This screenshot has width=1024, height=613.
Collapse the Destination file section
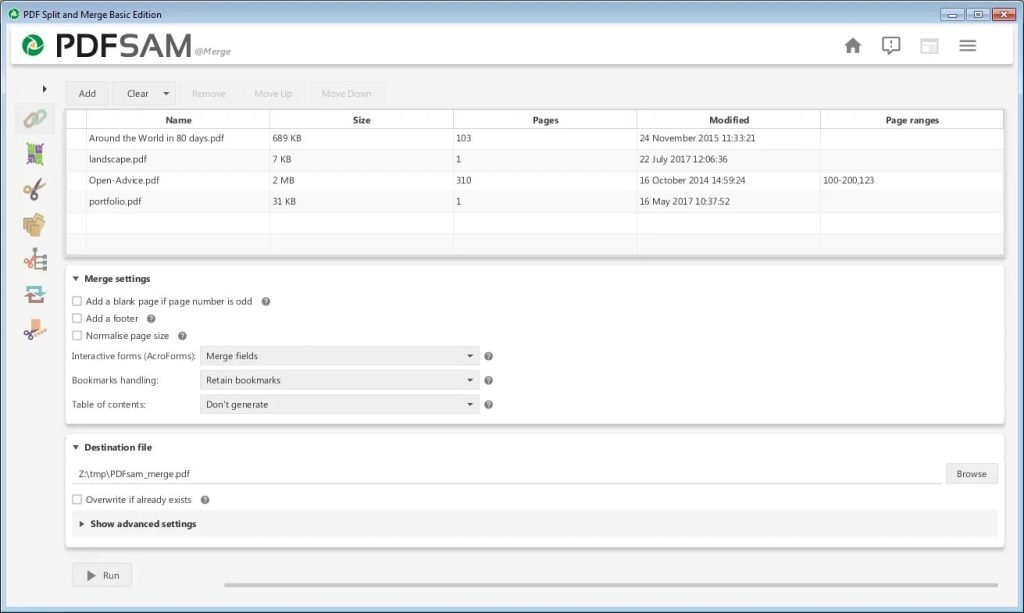pyautogui.click(x=76, y=447)
